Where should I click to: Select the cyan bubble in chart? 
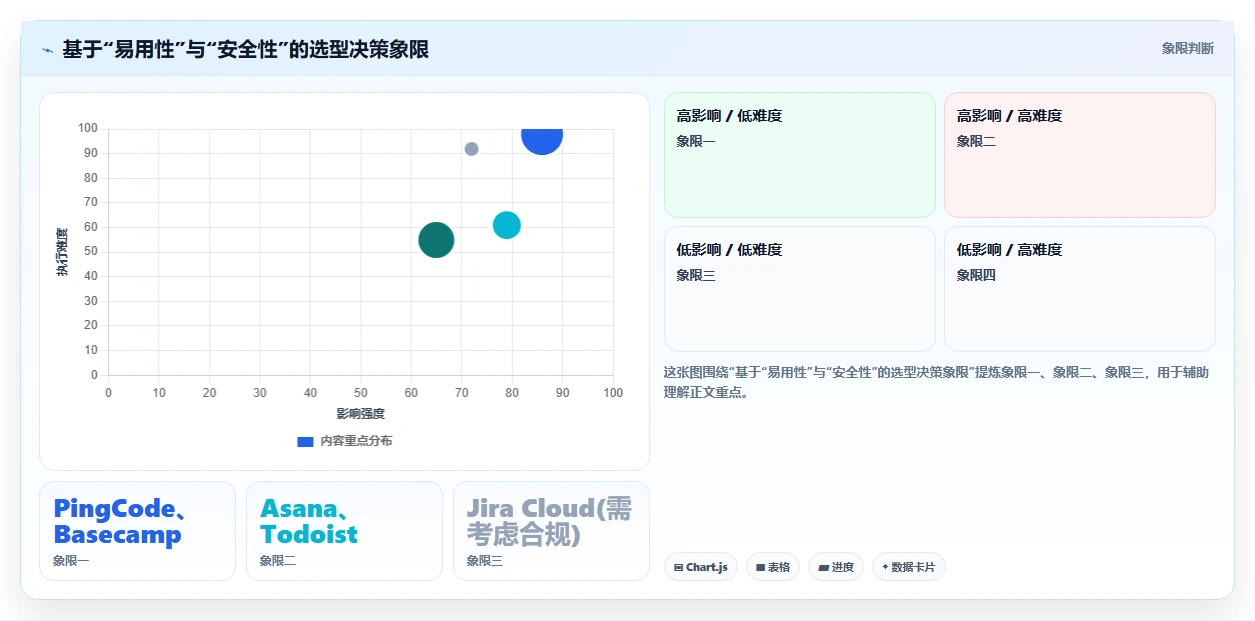(x=507, y=225)
